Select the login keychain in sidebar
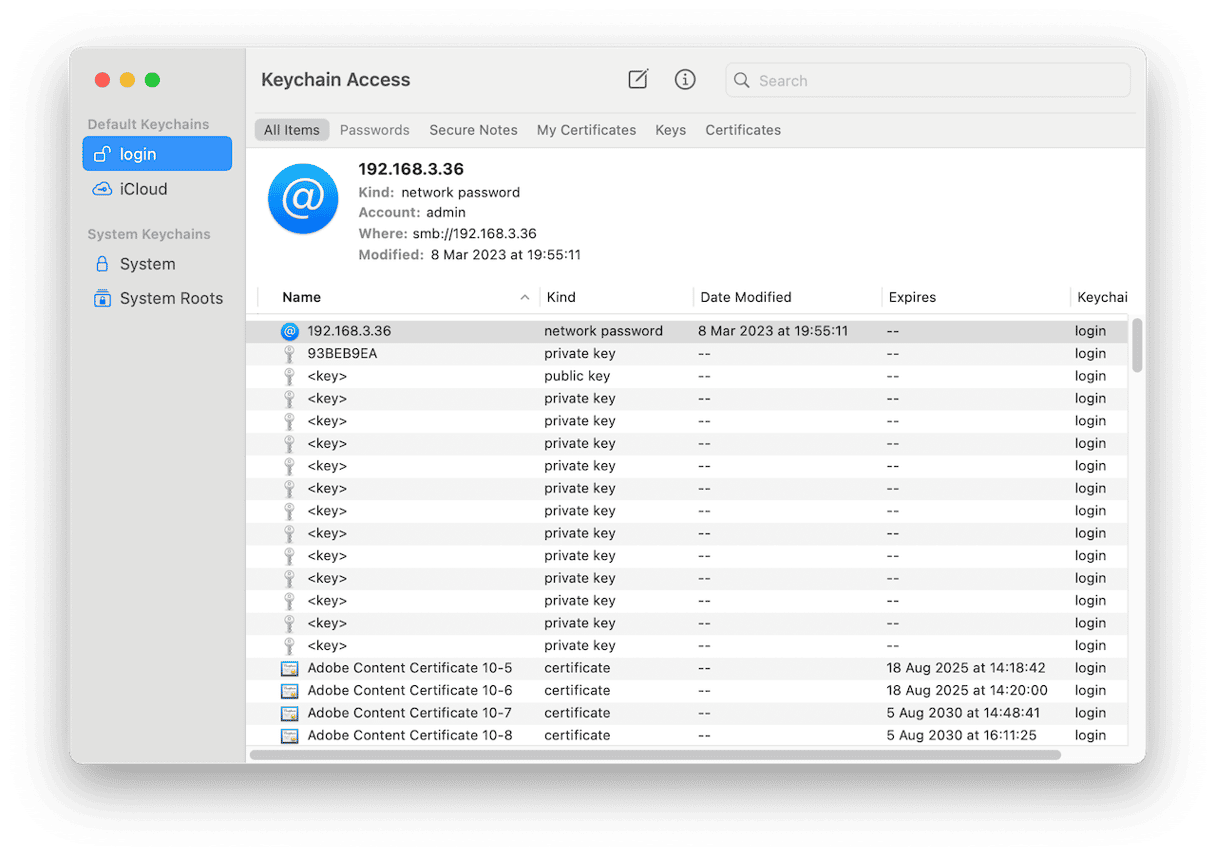1216x856 pixels. click(x=157, y=154)
